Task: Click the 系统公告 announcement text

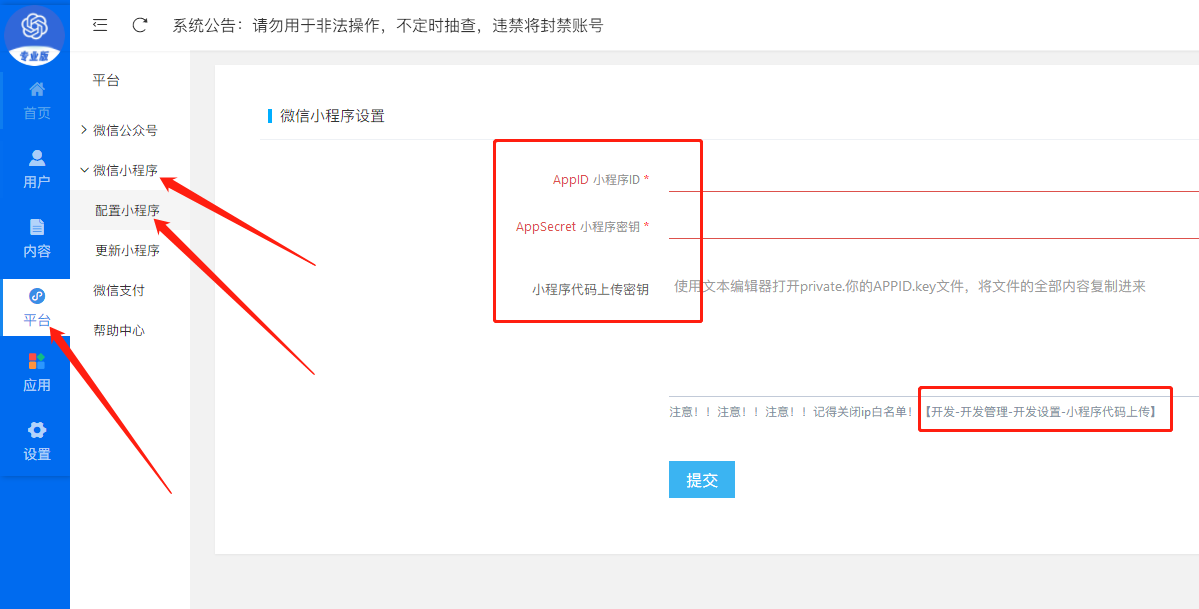Action: point(388,26)
